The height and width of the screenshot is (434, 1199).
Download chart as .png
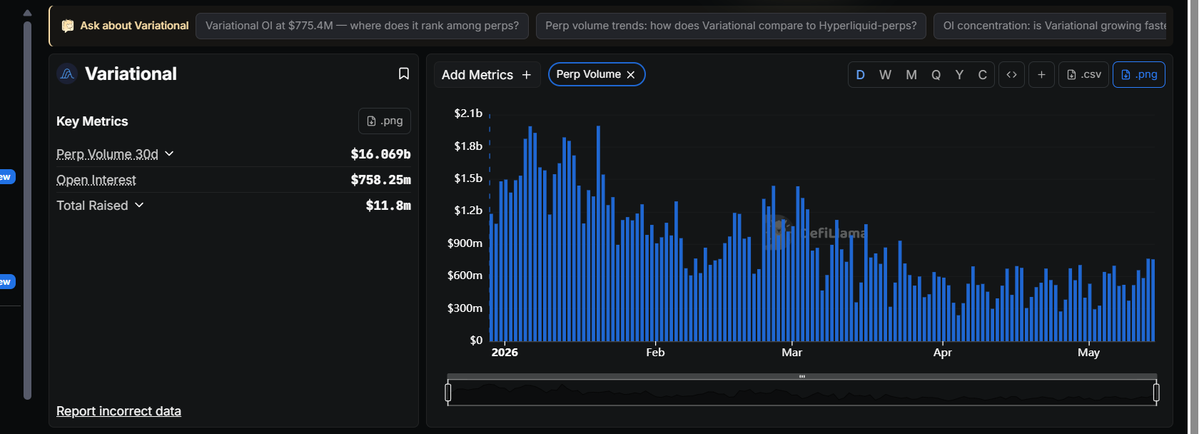tap(1139, 74)
